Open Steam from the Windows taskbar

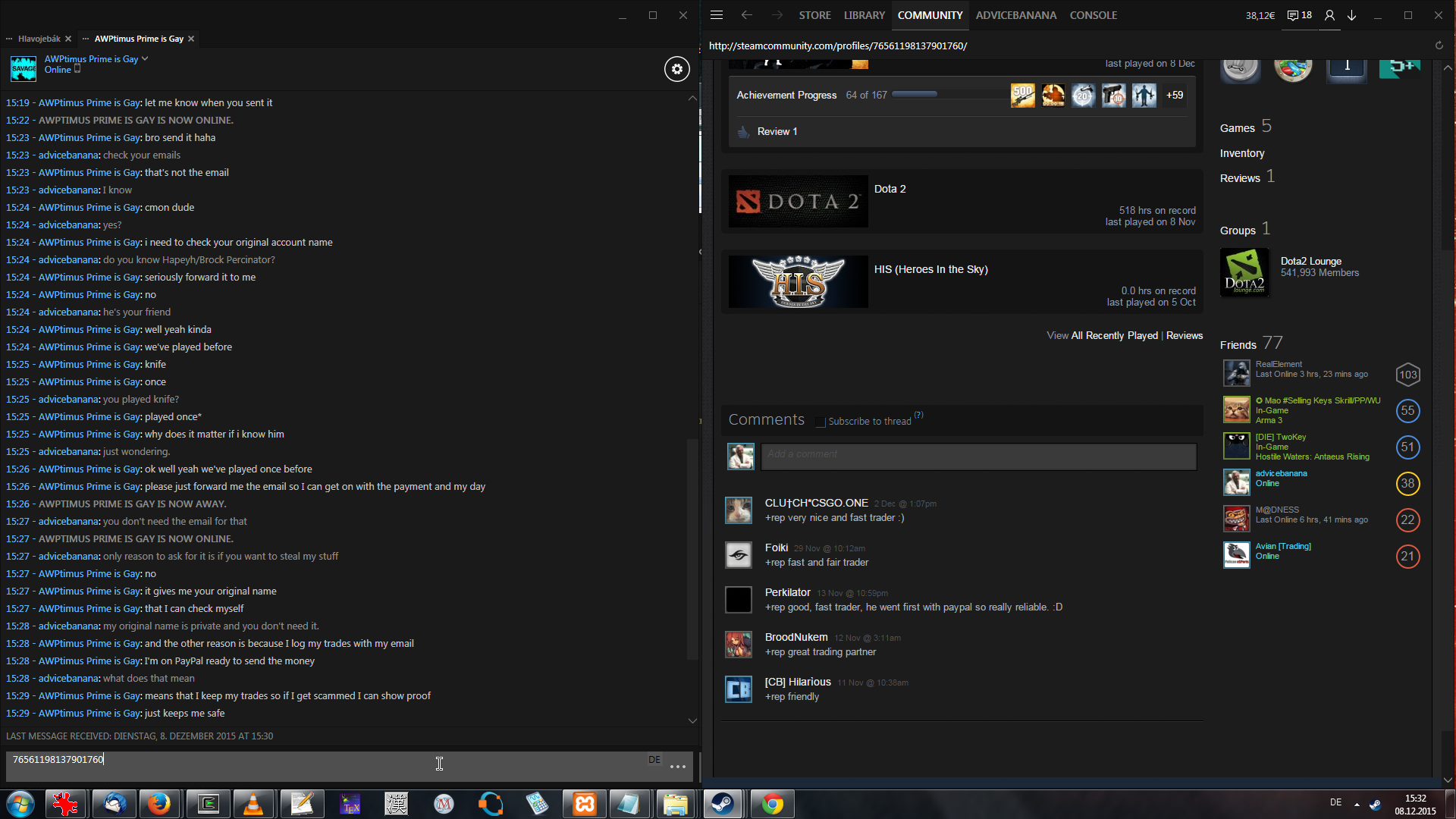click(722, 804)
